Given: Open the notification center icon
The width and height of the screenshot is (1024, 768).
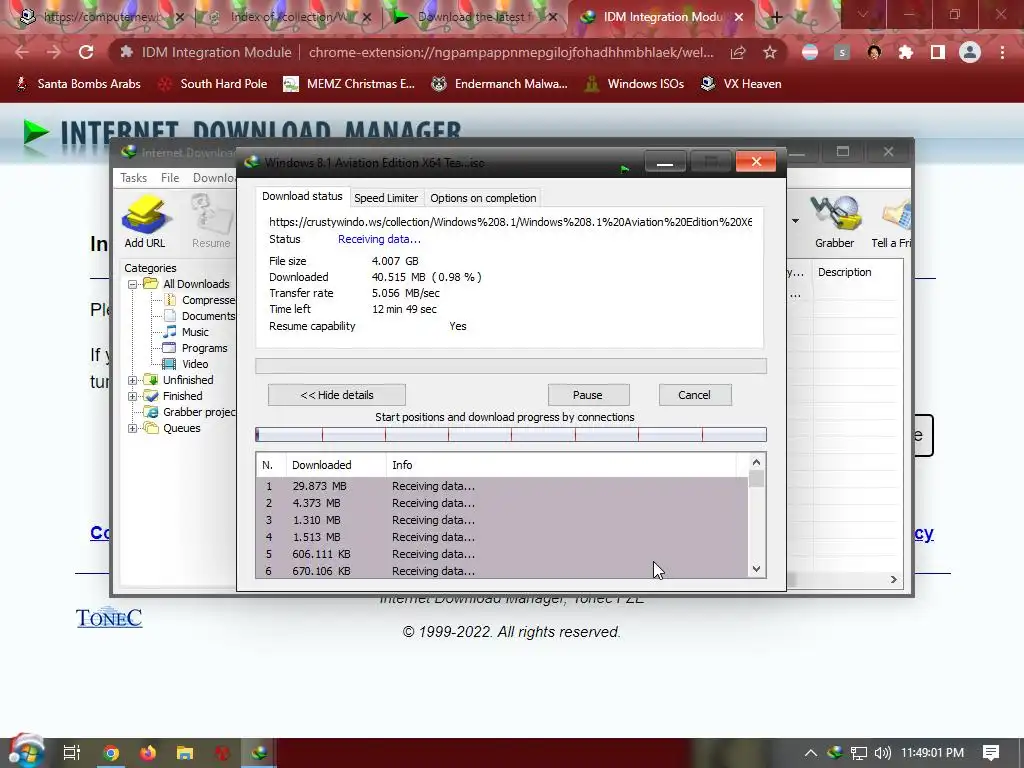Looking at the screenshot, I should pos(991,753).
